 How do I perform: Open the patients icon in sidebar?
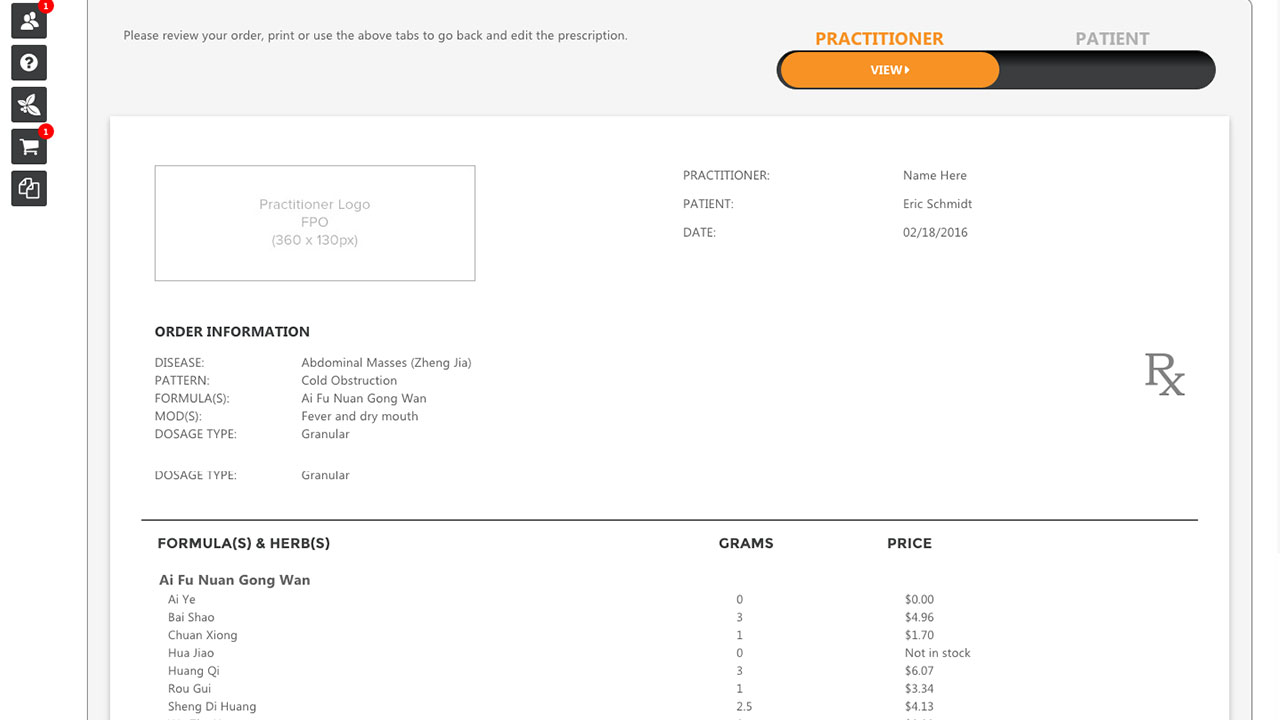[x=29, y=21]
